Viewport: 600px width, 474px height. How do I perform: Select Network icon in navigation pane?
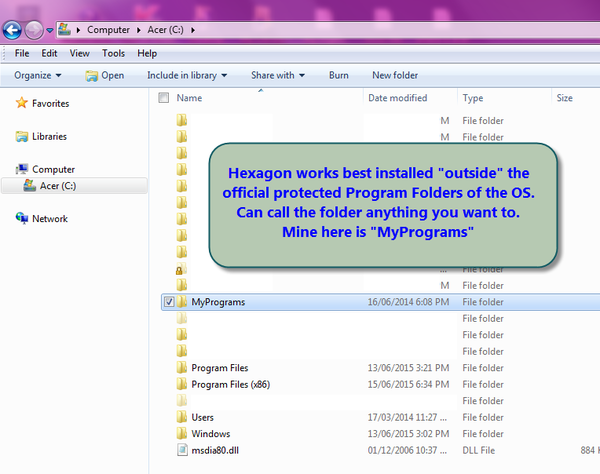21,218
